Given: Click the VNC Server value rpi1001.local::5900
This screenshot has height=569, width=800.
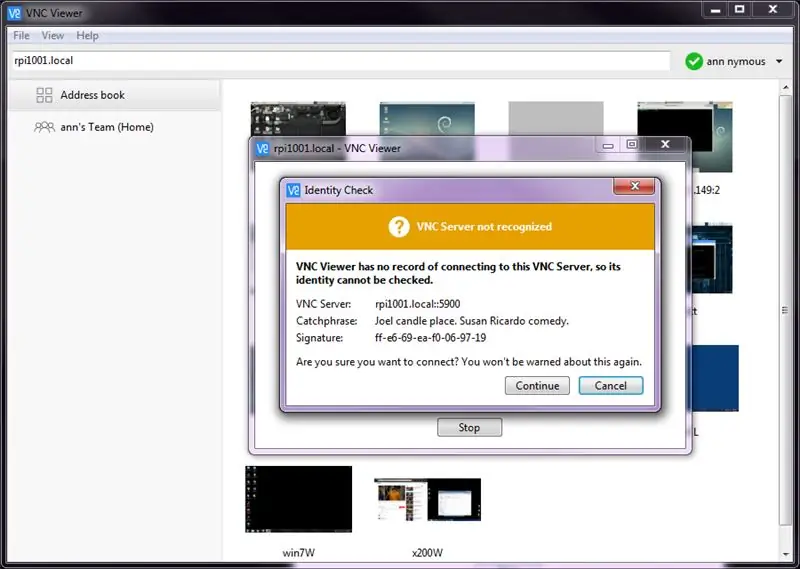Looking at the screenshot, I should [417, 304].
